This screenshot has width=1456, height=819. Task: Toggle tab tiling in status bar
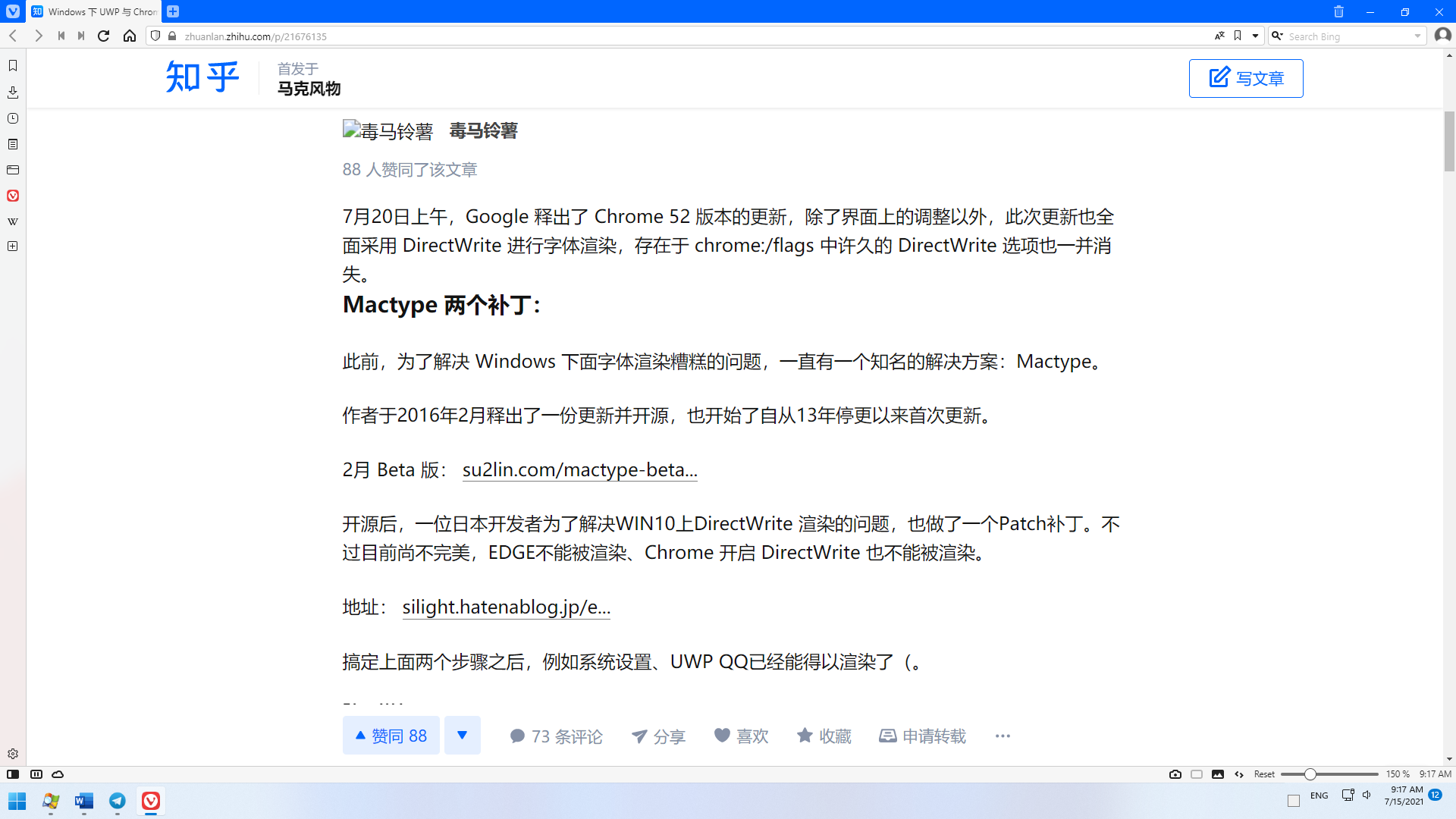pyautogui.click(x=1197, y=774)
